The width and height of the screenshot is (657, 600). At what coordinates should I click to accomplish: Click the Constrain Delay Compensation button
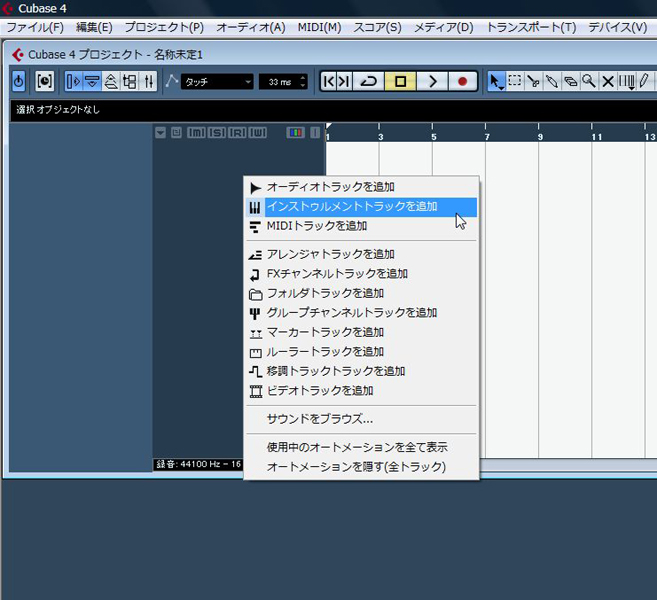point(44,81)
